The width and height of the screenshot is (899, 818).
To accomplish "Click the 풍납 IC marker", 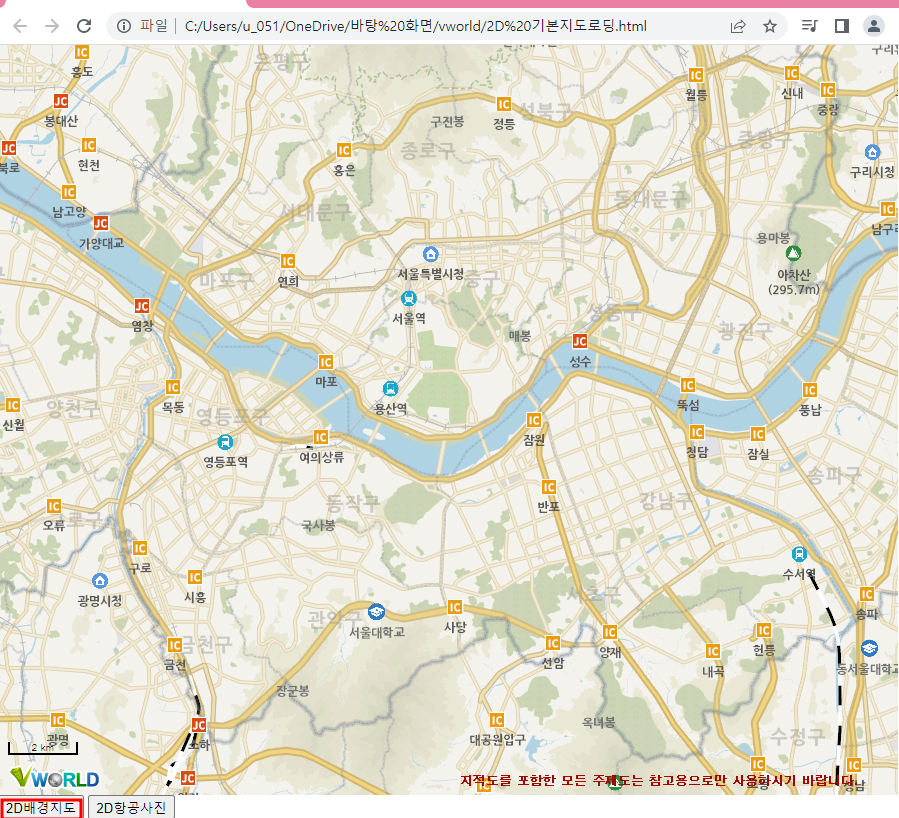I will (x=810, y=390).
